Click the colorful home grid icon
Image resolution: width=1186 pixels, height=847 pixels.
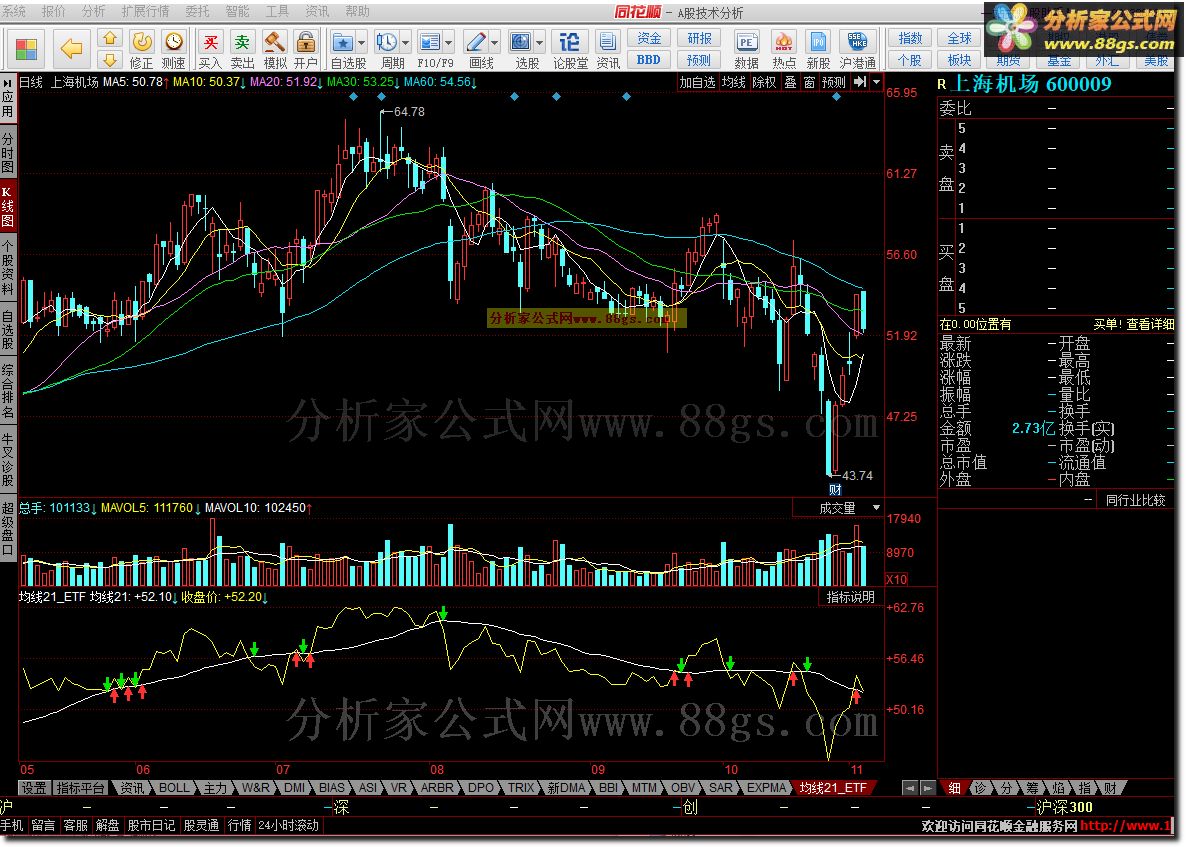(x=26, y=49)
